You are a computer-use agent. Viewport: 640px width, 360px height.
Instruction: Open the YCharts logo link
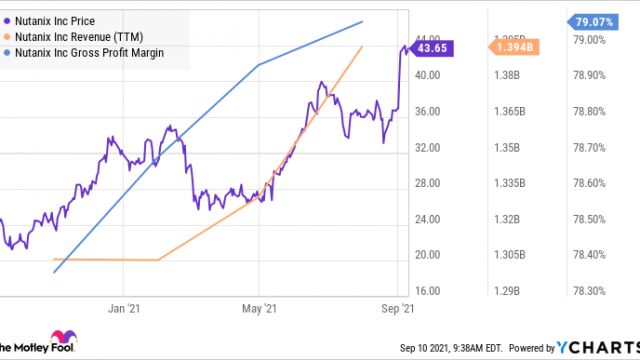tap(598, 348)
